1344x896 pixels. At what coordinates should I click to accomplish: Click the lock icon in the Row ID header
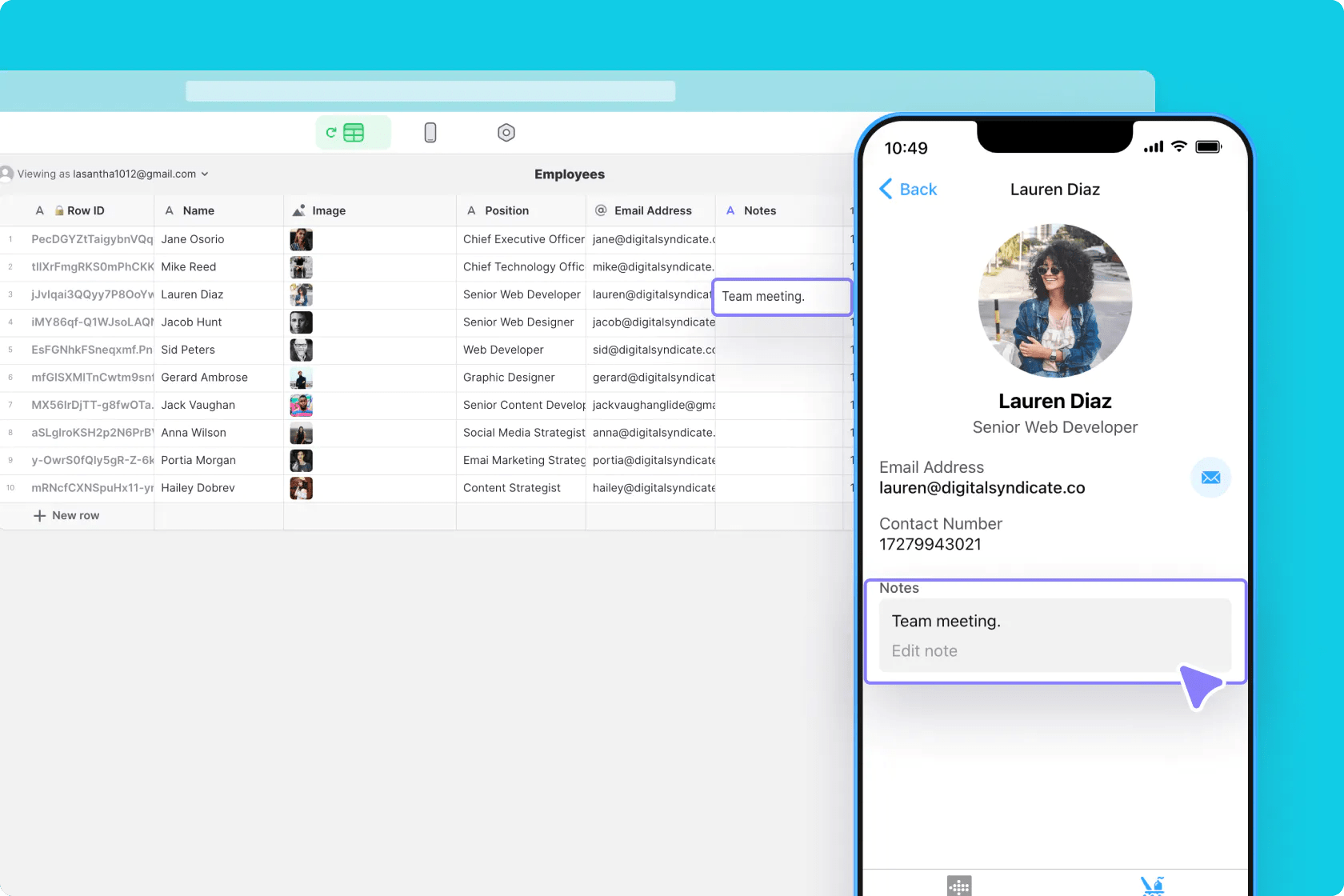coord(58,210)
